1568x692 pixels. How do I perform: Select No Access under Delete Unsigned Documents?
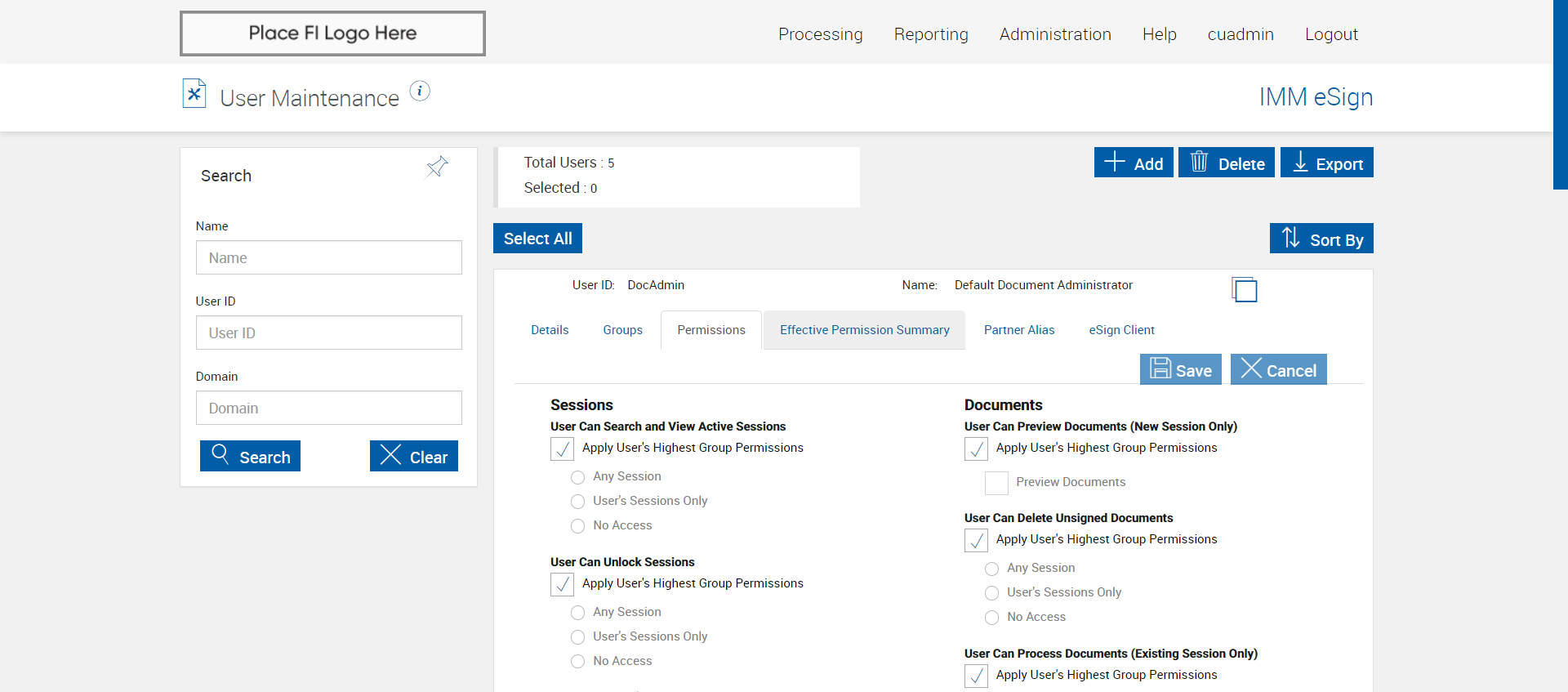(991, 618)
